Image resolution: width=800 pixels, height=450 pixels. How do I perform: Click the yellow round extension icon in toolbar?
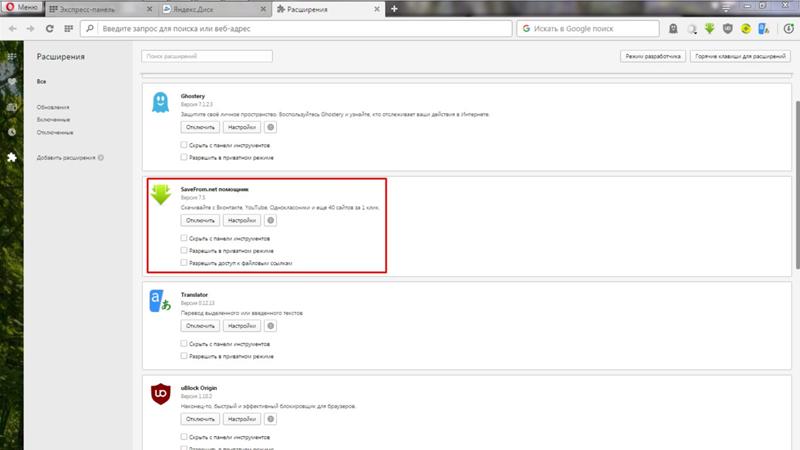click(746, 29)
